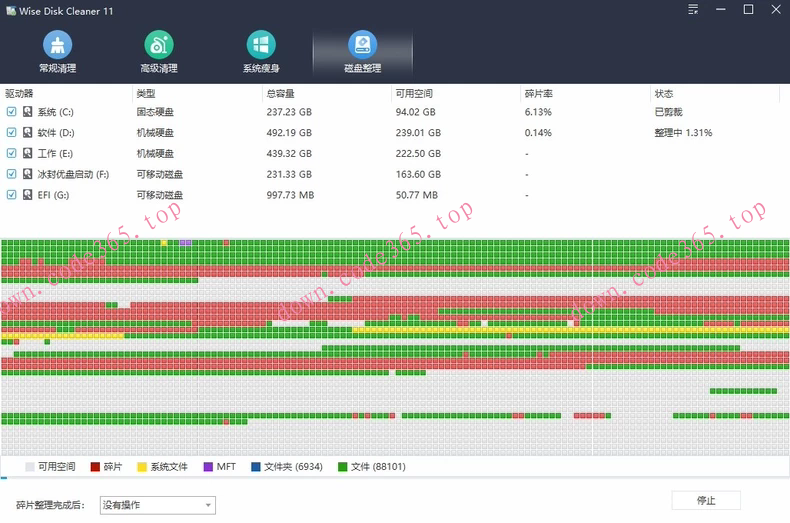
Task: Click the 237.23 GB capacity cell
Action: click(289, 112)
